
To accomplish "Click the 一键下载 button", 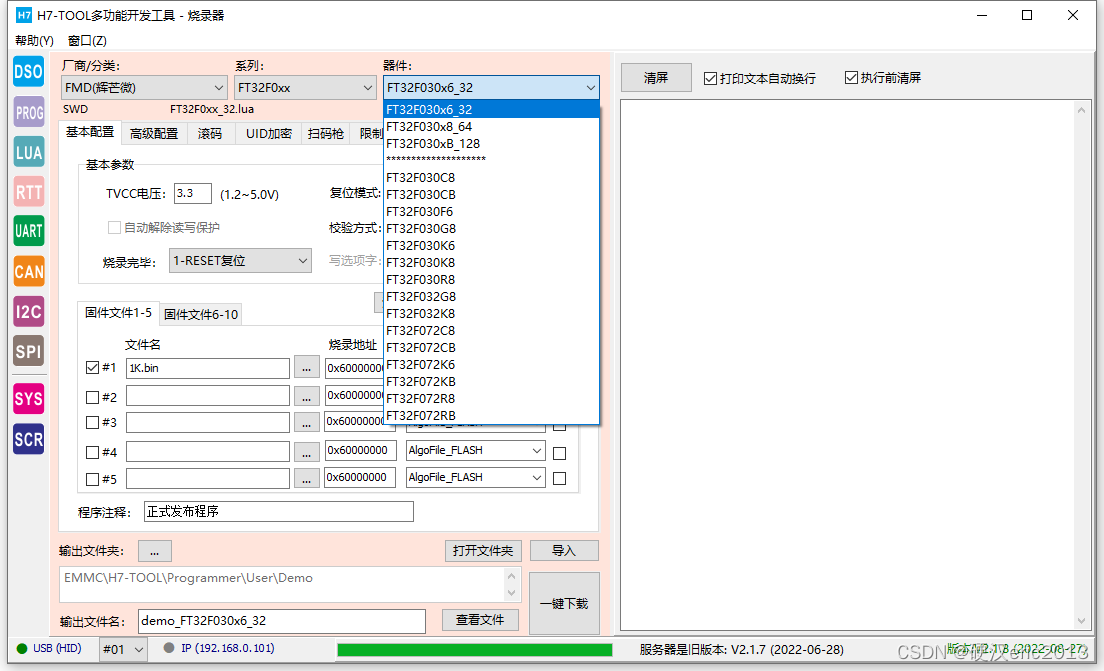I will pyautogui.click(x=564, y=603).
